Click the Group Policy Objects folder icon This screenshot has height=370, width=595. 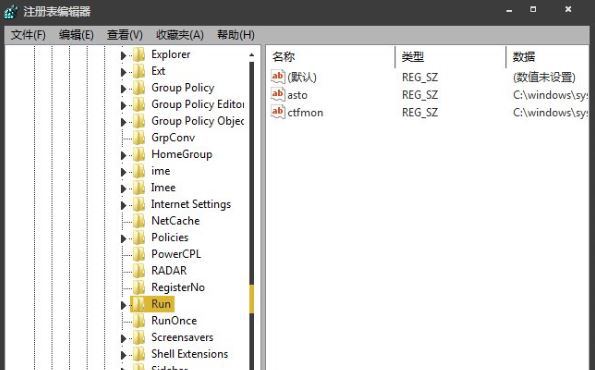[139, 121]
